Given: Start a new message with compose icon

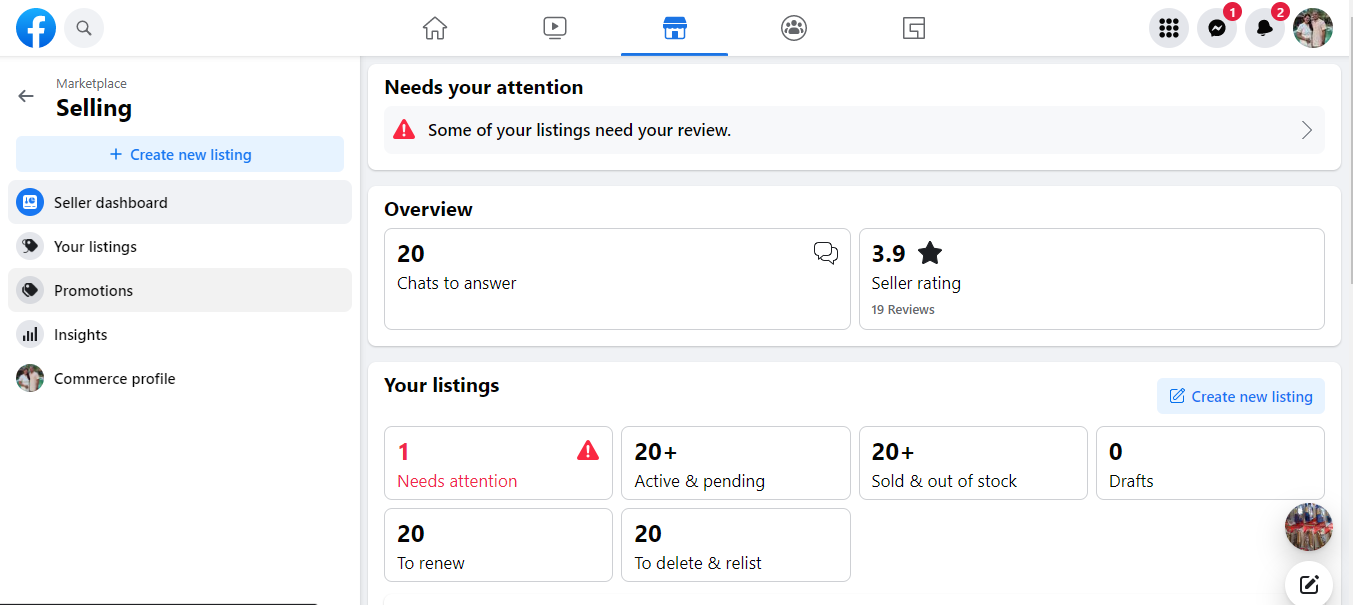Looking at the screenshot, I should (1309, 585).
